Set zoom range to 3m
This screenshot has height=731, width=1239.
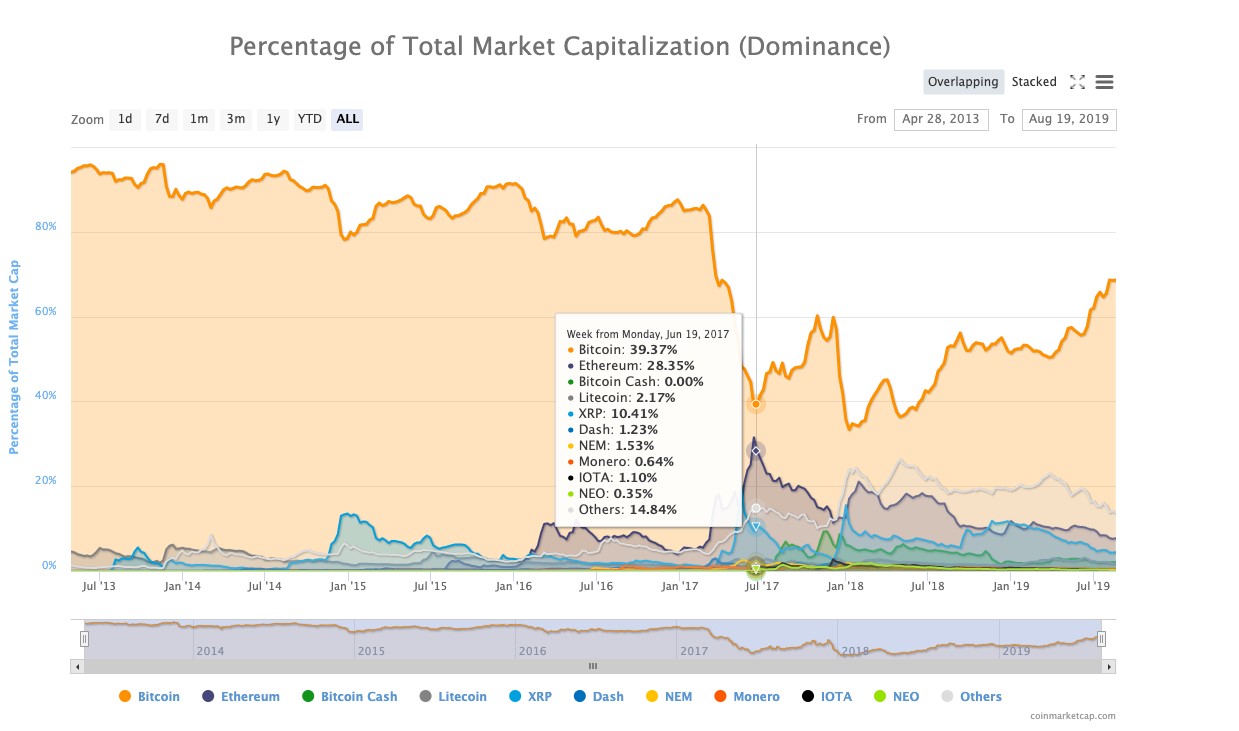236,119
